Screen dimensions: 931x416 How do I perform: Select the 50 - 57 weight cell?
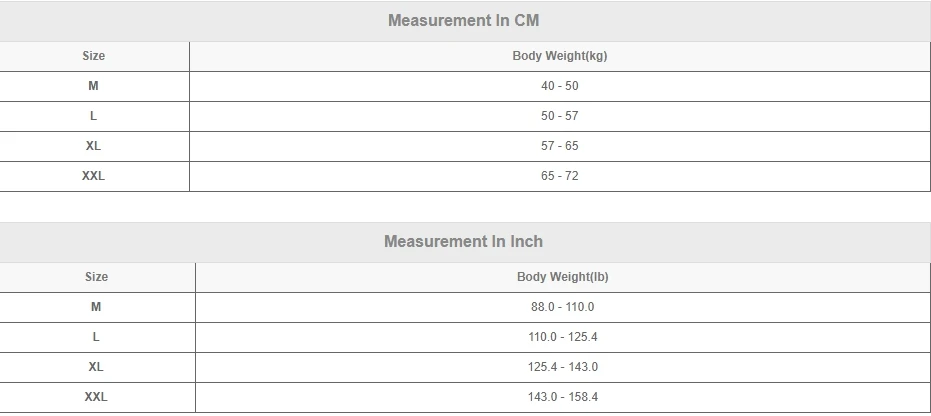[560, 116]
